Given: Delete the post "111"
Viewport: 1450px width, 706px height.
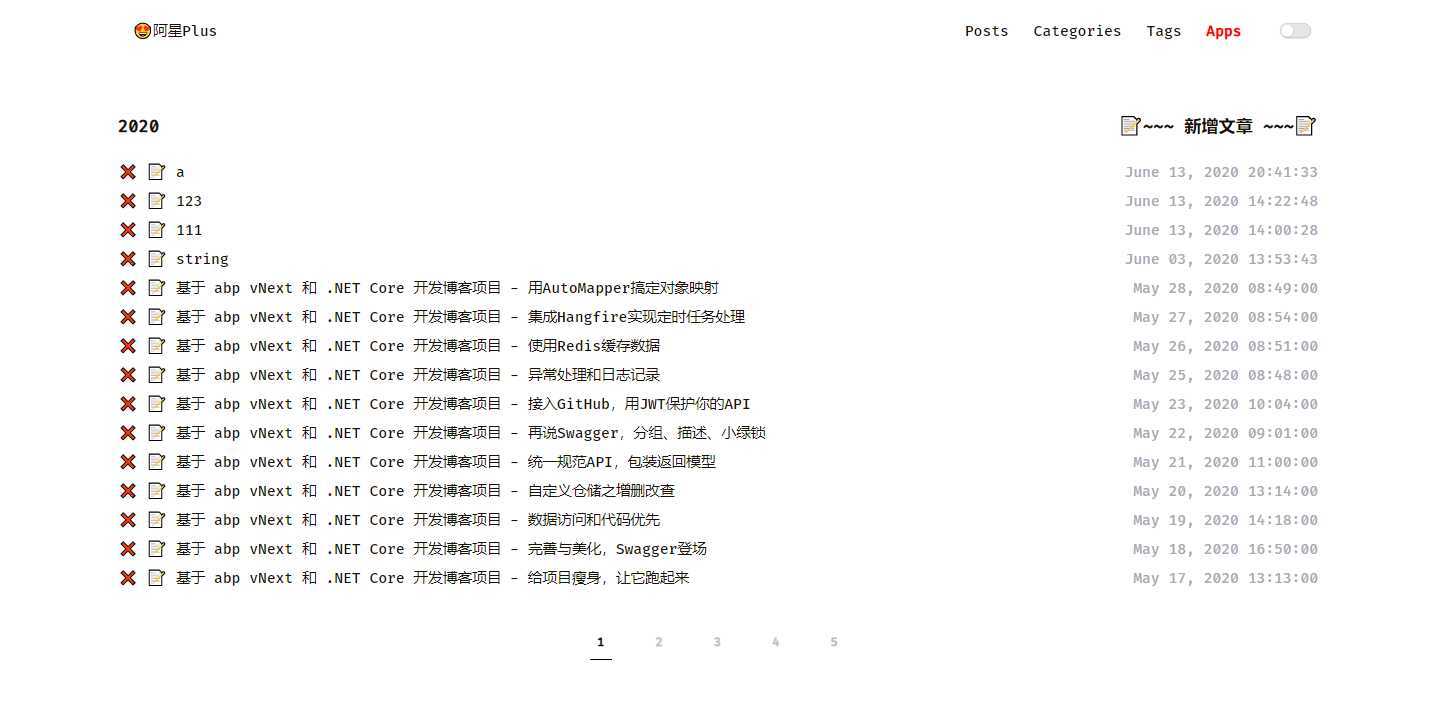Looking at the screenshot, I should point(128,229).
